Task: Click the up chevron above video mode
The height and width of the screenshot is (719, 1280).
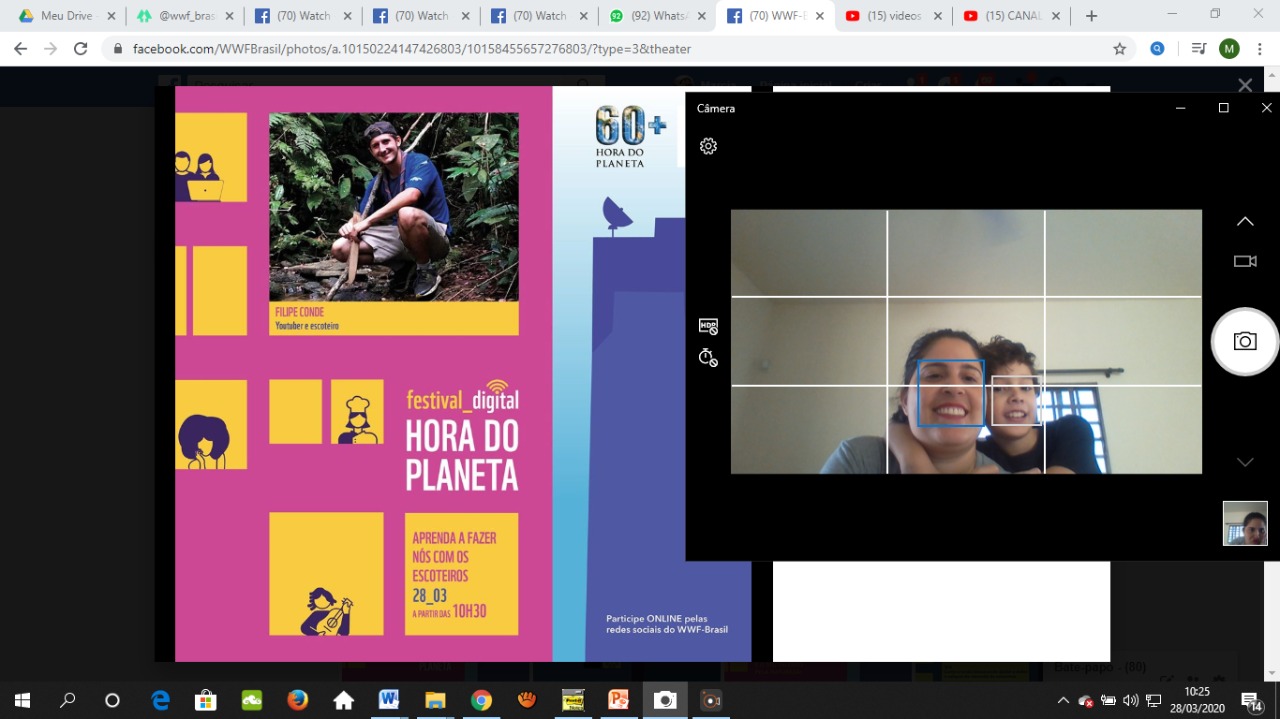Action: (1245, 221)
